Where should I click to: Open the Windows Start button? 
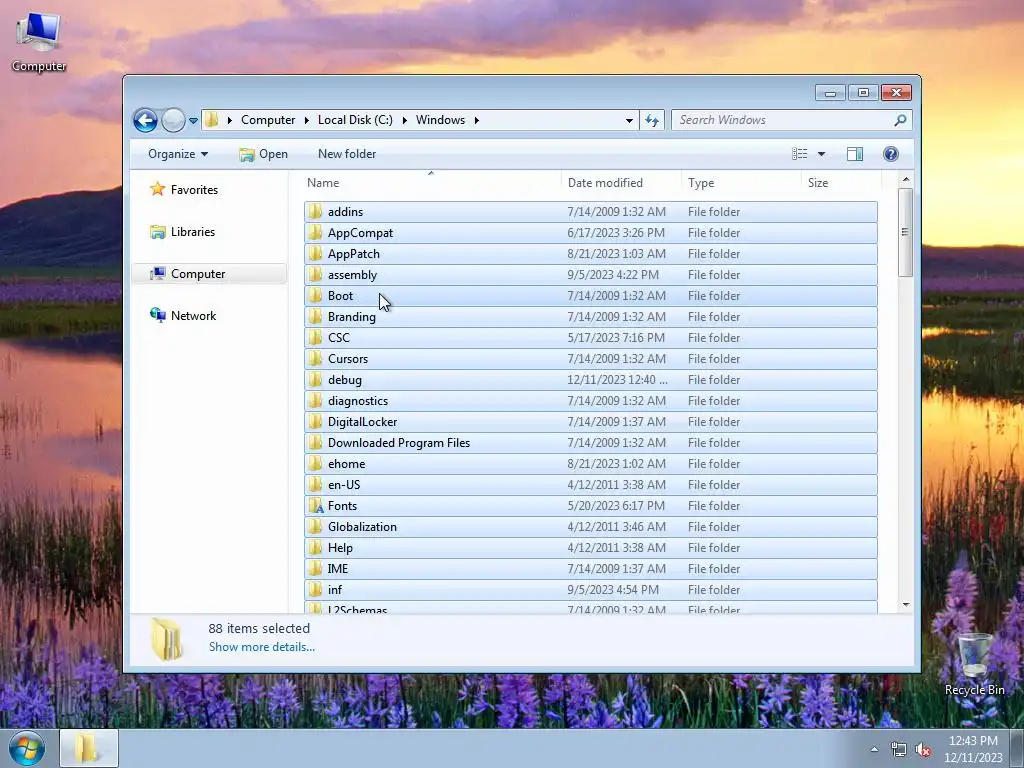click(x=27, y=748)
